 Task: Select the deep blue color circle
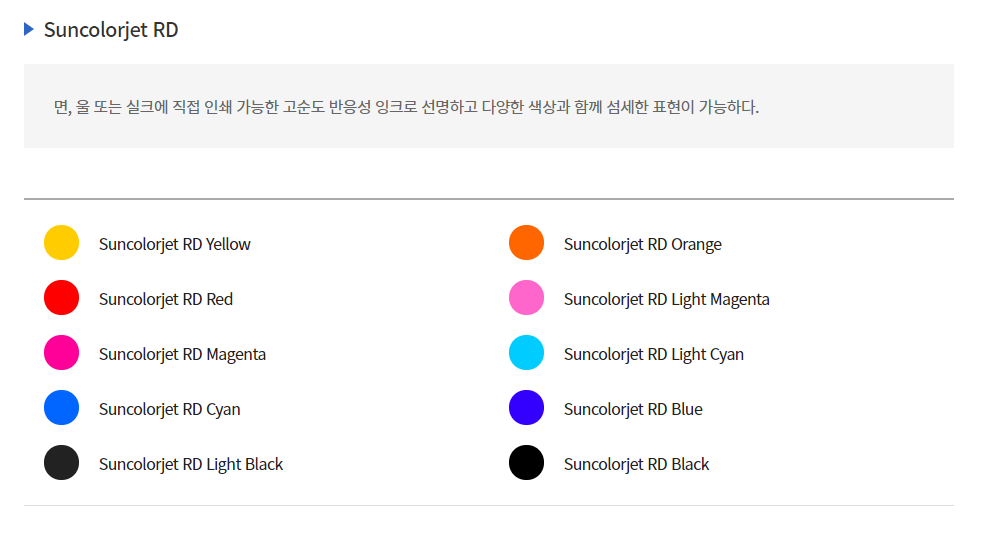527,407
